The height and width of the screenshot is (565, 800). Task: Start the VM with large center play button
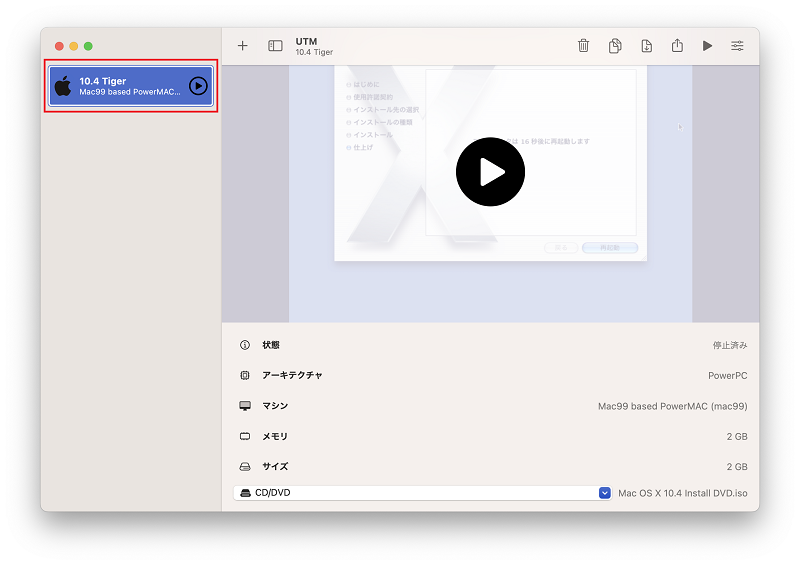pyautogui.click(x=490, y=171)
